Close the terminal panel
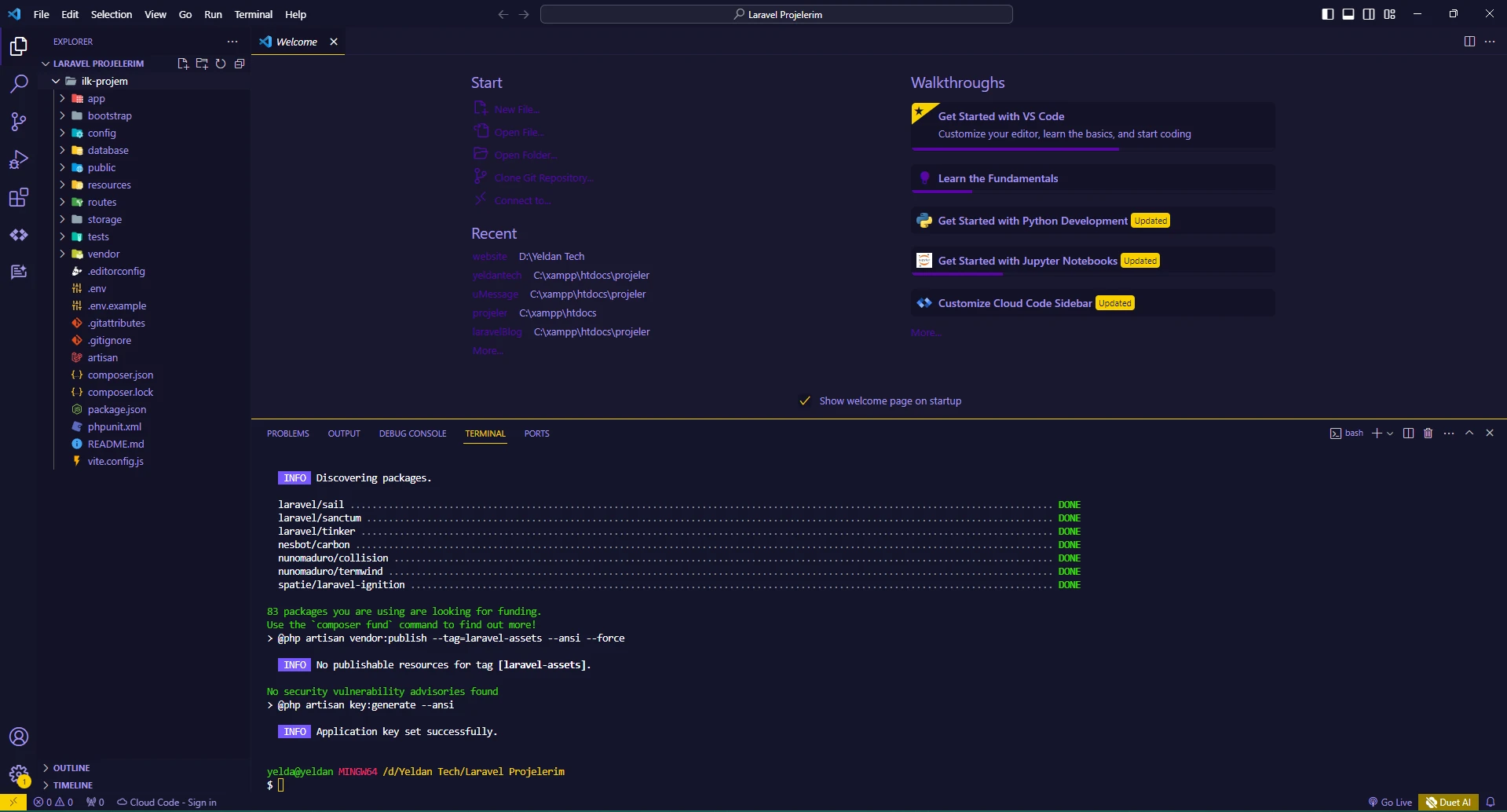Viewport: 1507px width, 812px height. click(1490, 433)
